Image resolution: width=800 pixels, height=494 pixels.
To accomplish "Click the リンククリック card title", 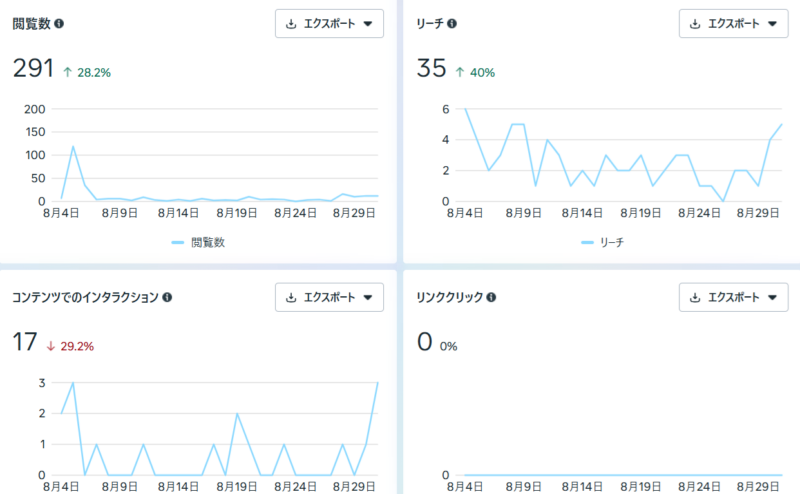I will pyautogui.click(x=449, y=297).
